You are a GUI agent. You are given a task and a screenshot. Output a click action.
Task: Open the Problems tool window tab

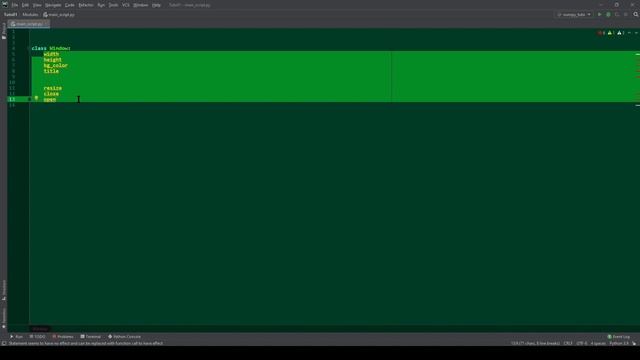[x=63, y=337]
